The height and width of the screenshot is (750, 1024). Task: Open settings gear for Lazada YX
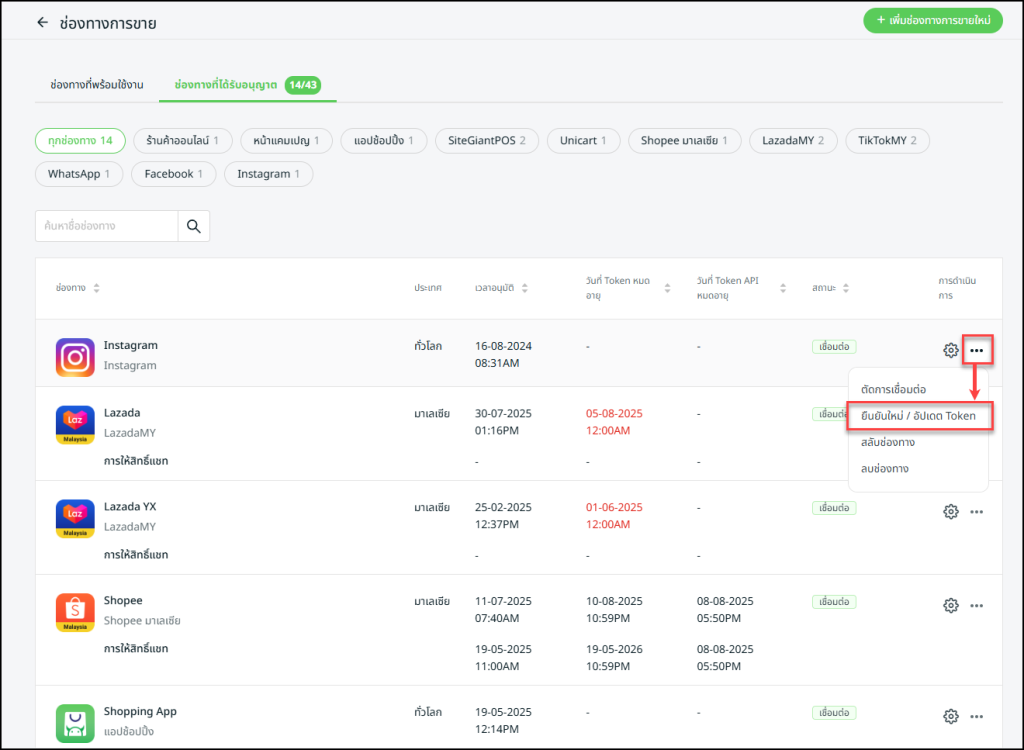pyautogui.click(x=951, y=511)
